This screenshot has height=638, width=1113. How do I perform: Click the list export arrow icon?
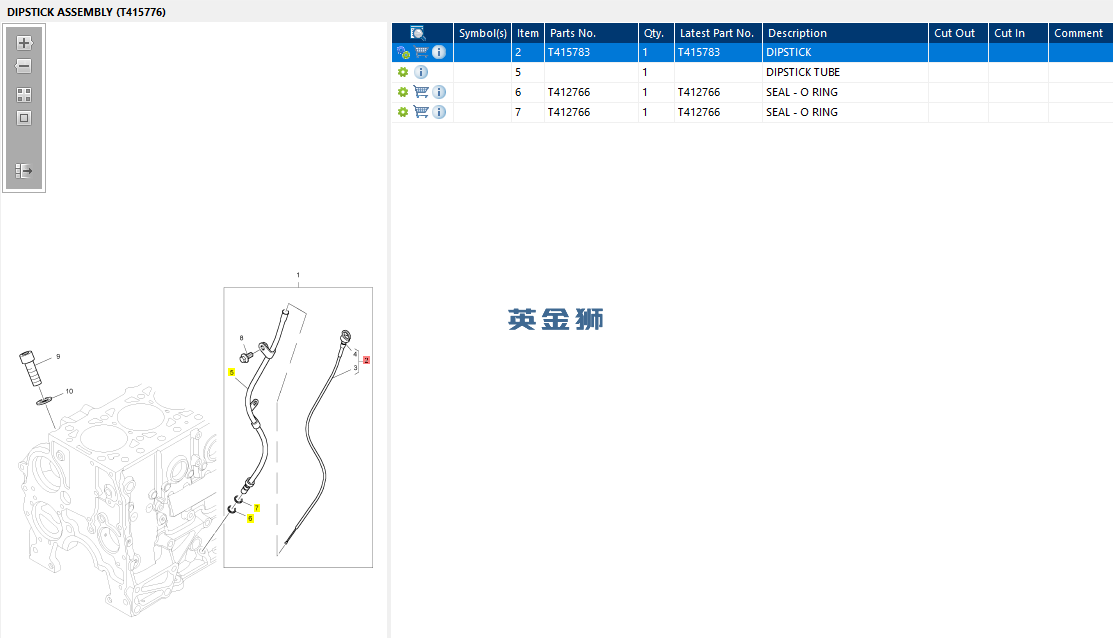pos(24,171)
